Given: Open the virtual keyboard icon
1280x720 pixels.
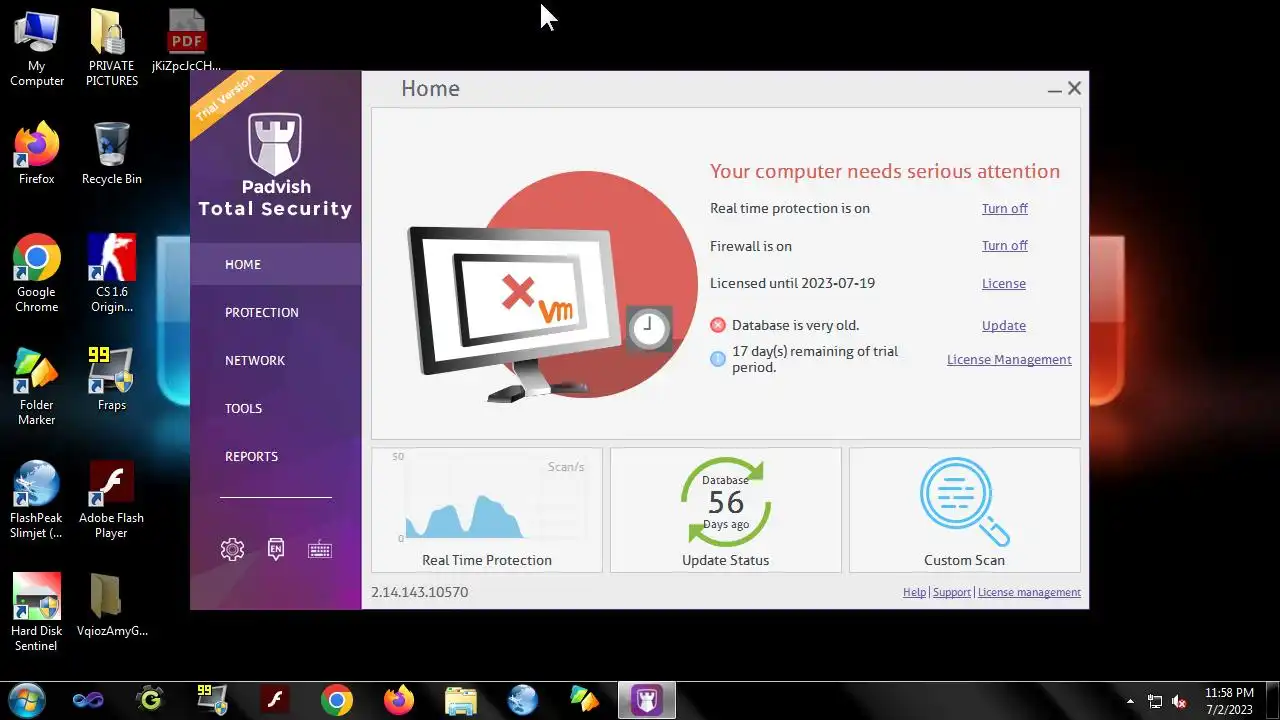Looking at the screenshot, I should coord(320,549).
